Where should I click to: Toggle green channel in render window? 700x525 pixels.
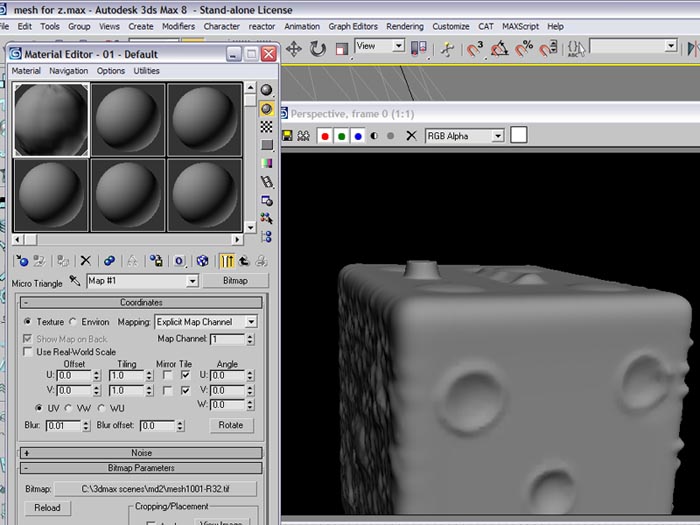[x=342, y=136]
